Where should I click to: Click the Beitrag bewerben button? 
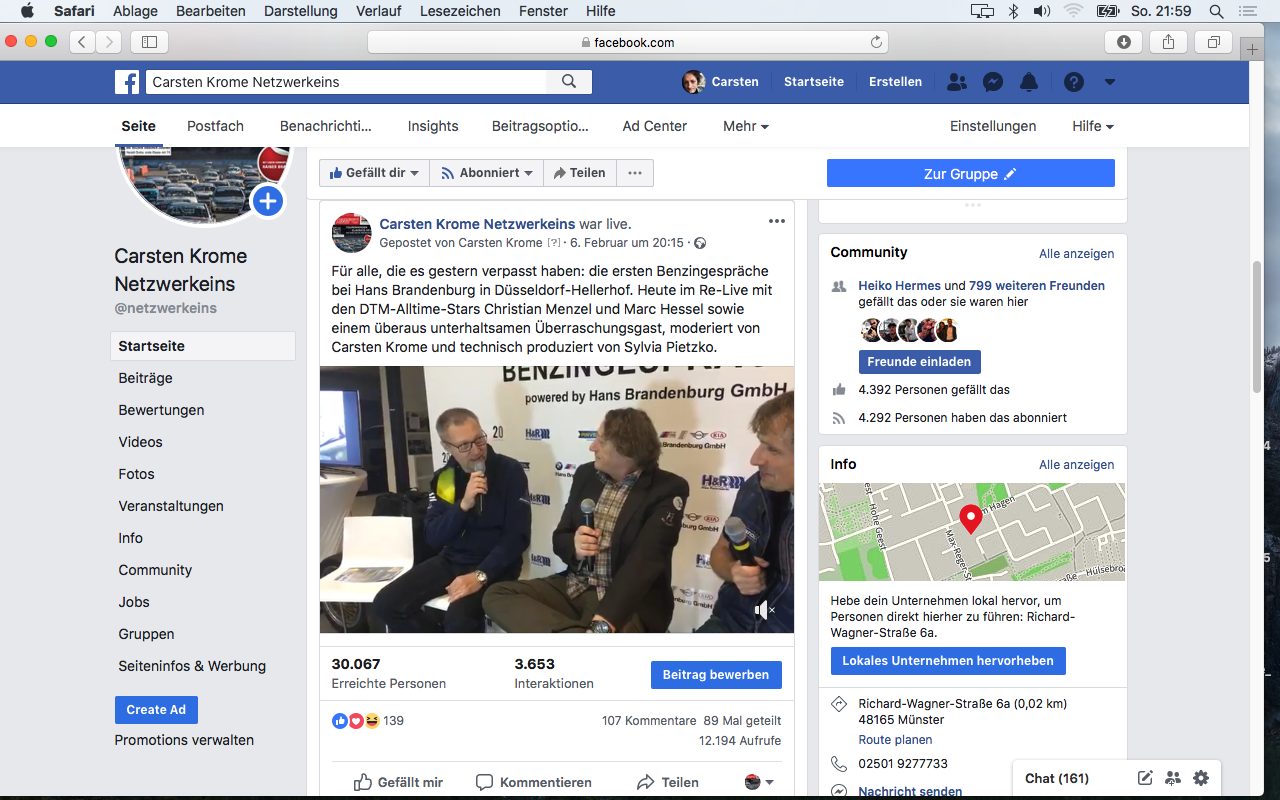click(716, 675)
